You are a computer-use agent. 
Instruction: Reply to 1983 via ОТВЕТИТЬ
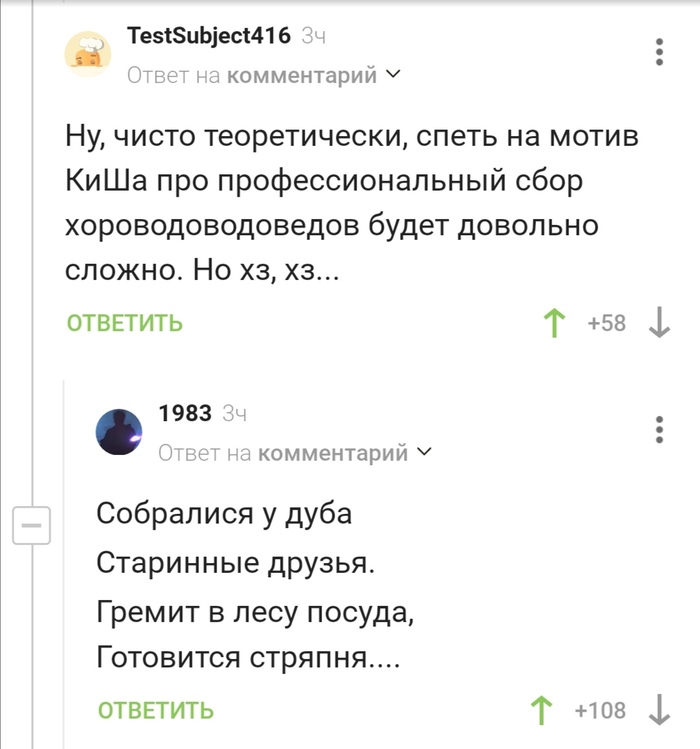click(155, 710)
